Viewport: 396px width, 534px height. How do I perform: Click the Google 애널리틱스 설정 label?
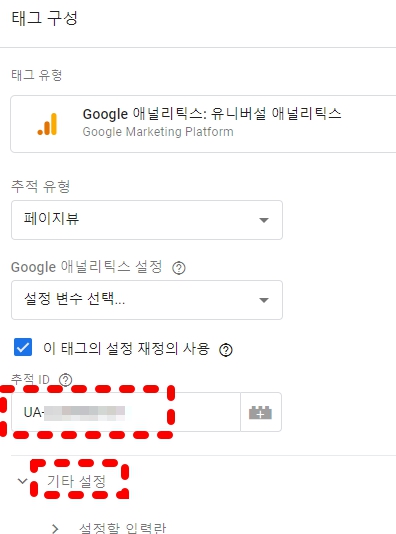(86, 267)
